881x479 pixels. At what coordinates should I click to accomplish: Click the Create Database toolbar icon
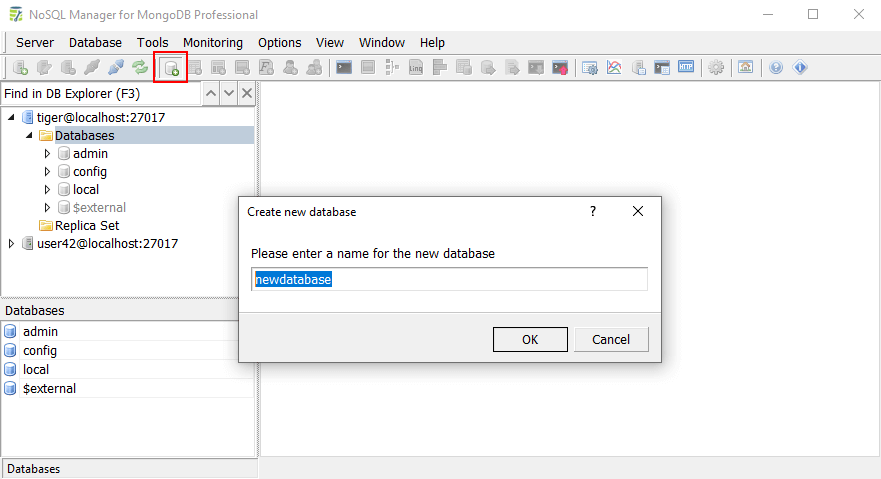click(171, 68)
